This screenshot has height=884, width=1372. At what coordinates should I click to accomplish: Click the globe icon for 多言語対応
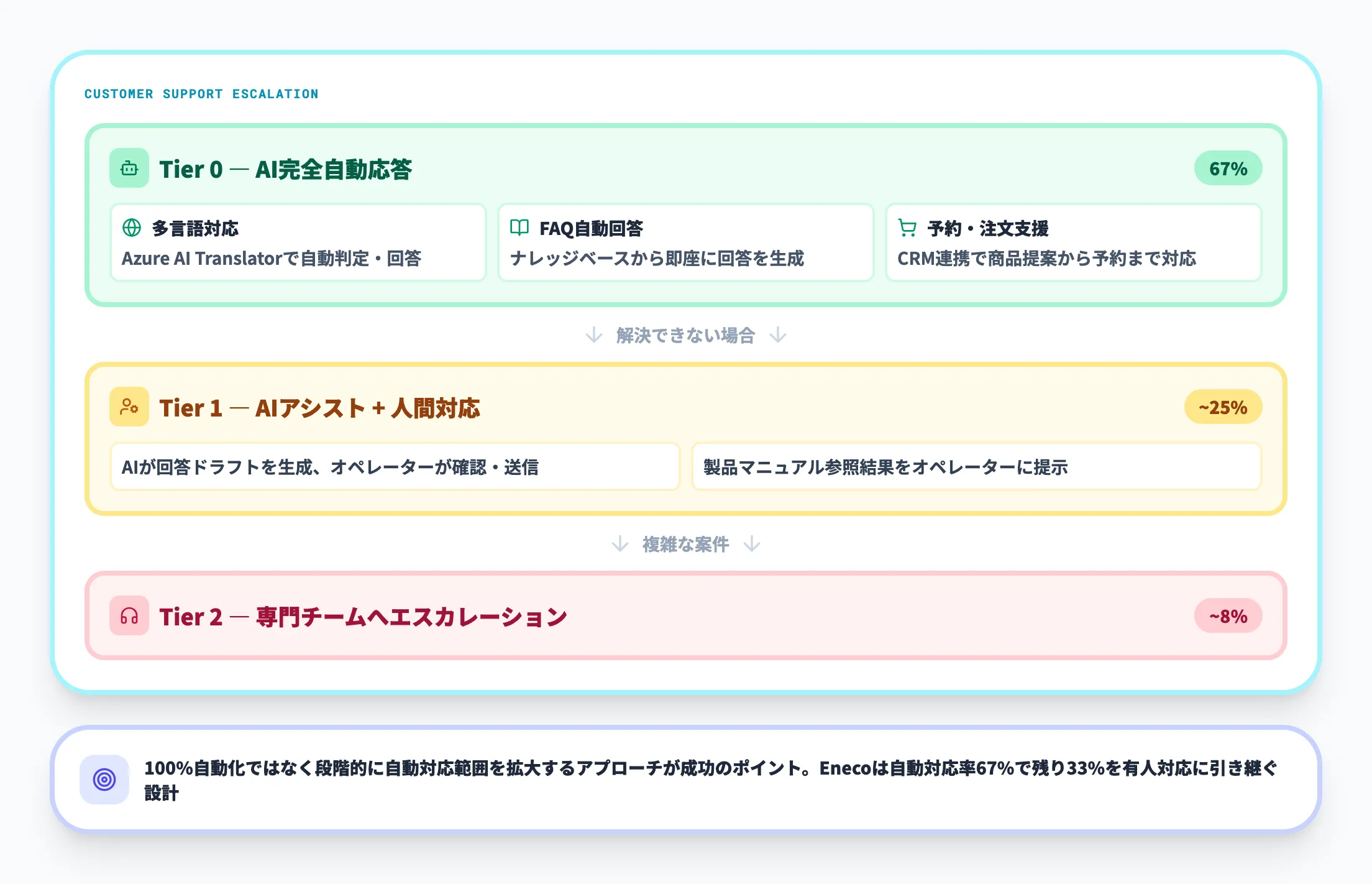[132, 229]
